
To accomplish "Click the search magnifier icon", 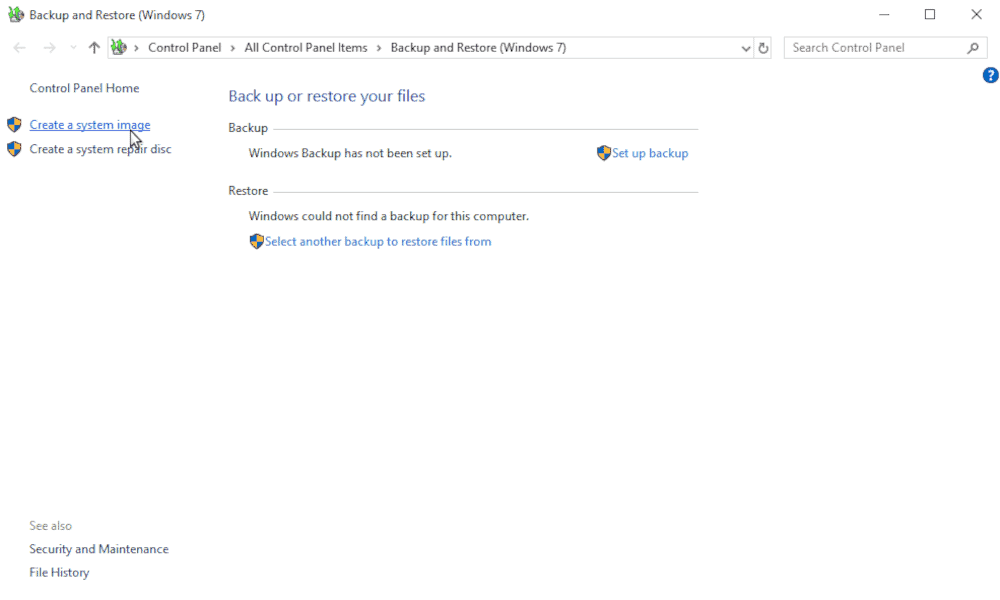I will 973,48.
